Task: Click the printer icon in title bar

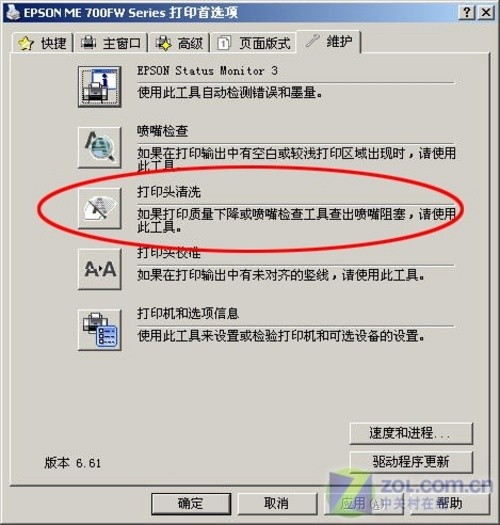Action: pos(13,12)
